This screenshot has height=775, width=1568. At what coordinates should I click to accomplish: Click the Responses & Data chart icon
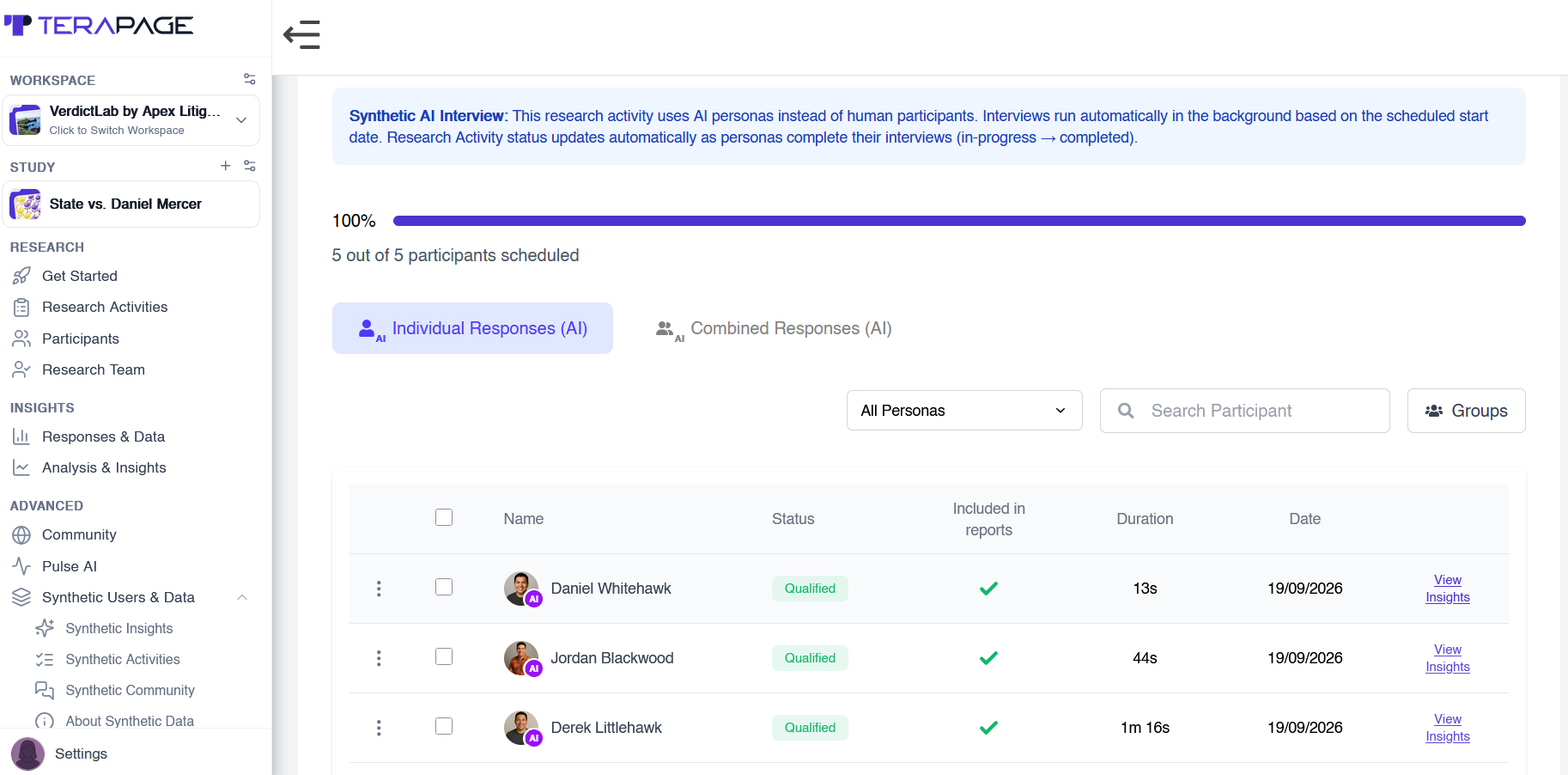[21, 436]
